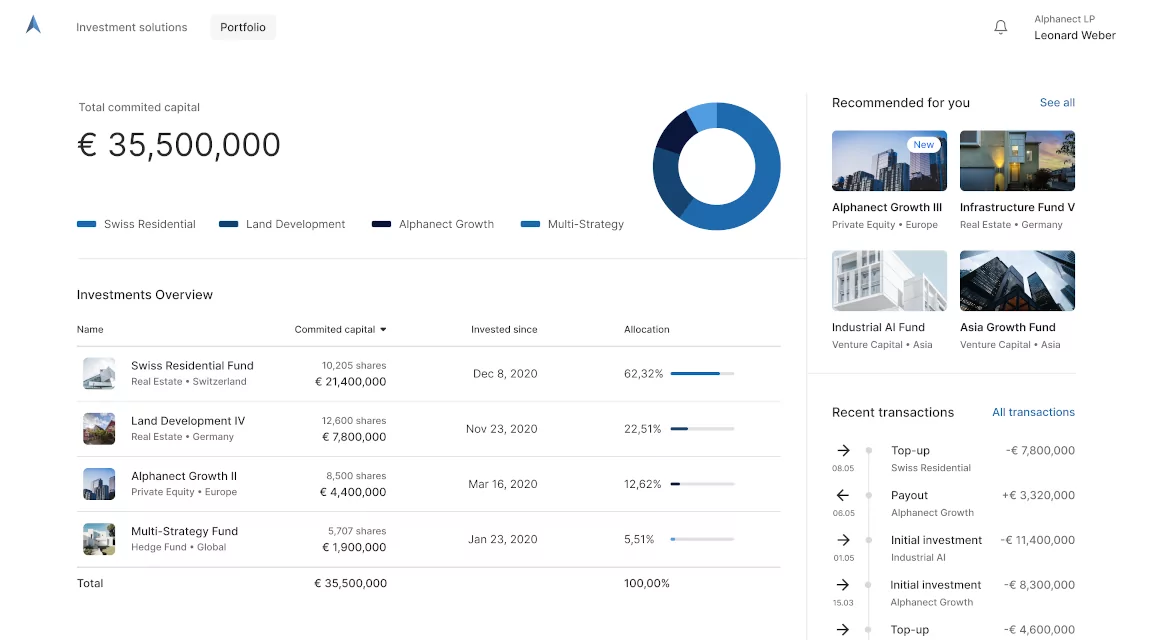Click the Land Development IV row thumbnail

point(99,429)
